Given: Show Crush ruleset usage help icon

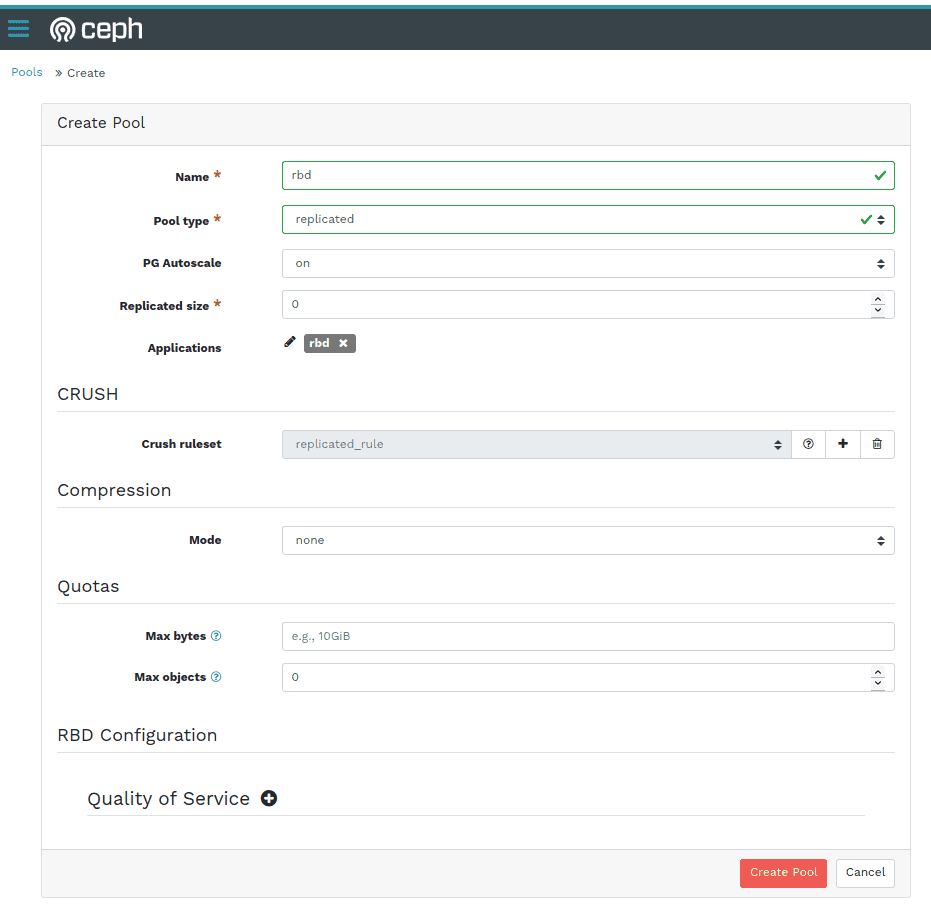Looking at the screenshot, I should pyautogui.click(x=808, y=444).
